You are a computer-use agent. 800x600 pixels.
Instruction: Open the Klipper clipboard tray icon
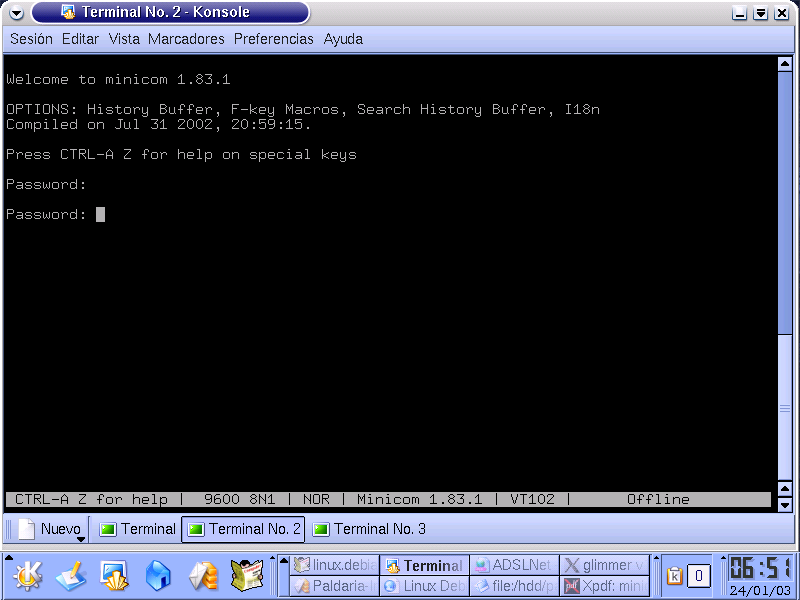674,576
